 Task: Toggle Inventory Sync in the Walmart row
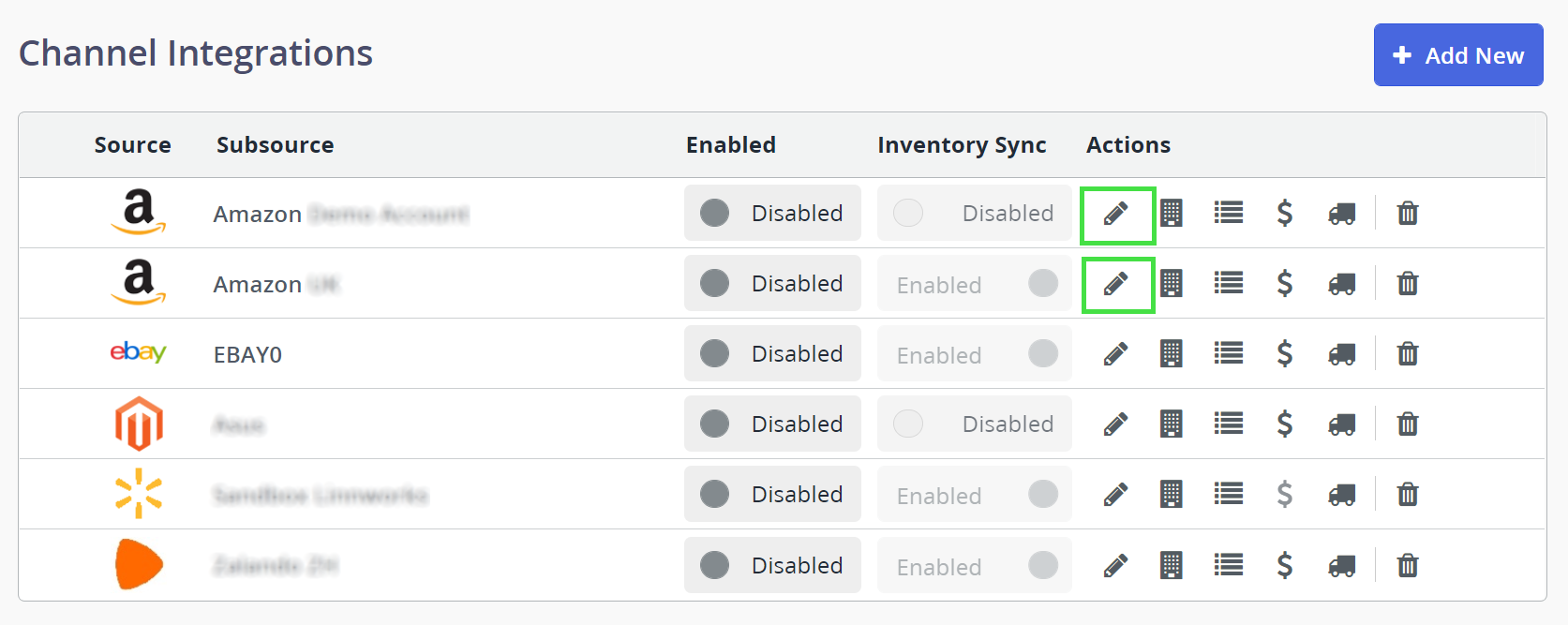pos(974,495)
